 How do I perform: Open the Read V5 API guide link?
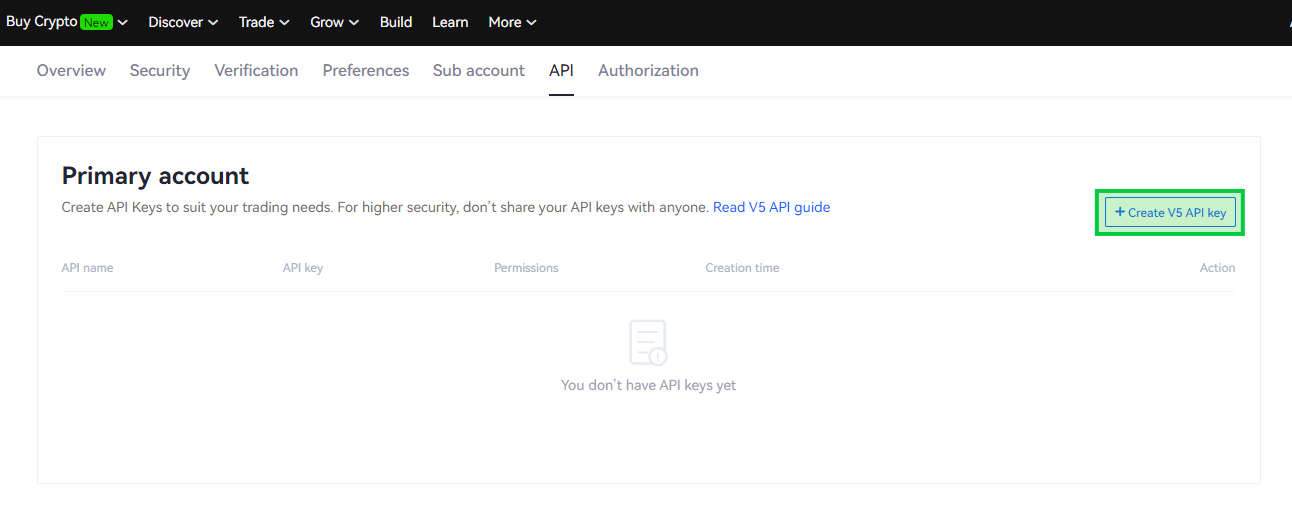(771, 207)
